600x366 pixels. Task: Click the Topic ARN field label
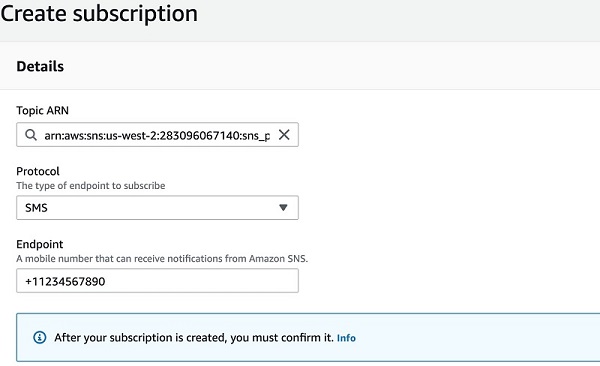click(x=42, y=110)
